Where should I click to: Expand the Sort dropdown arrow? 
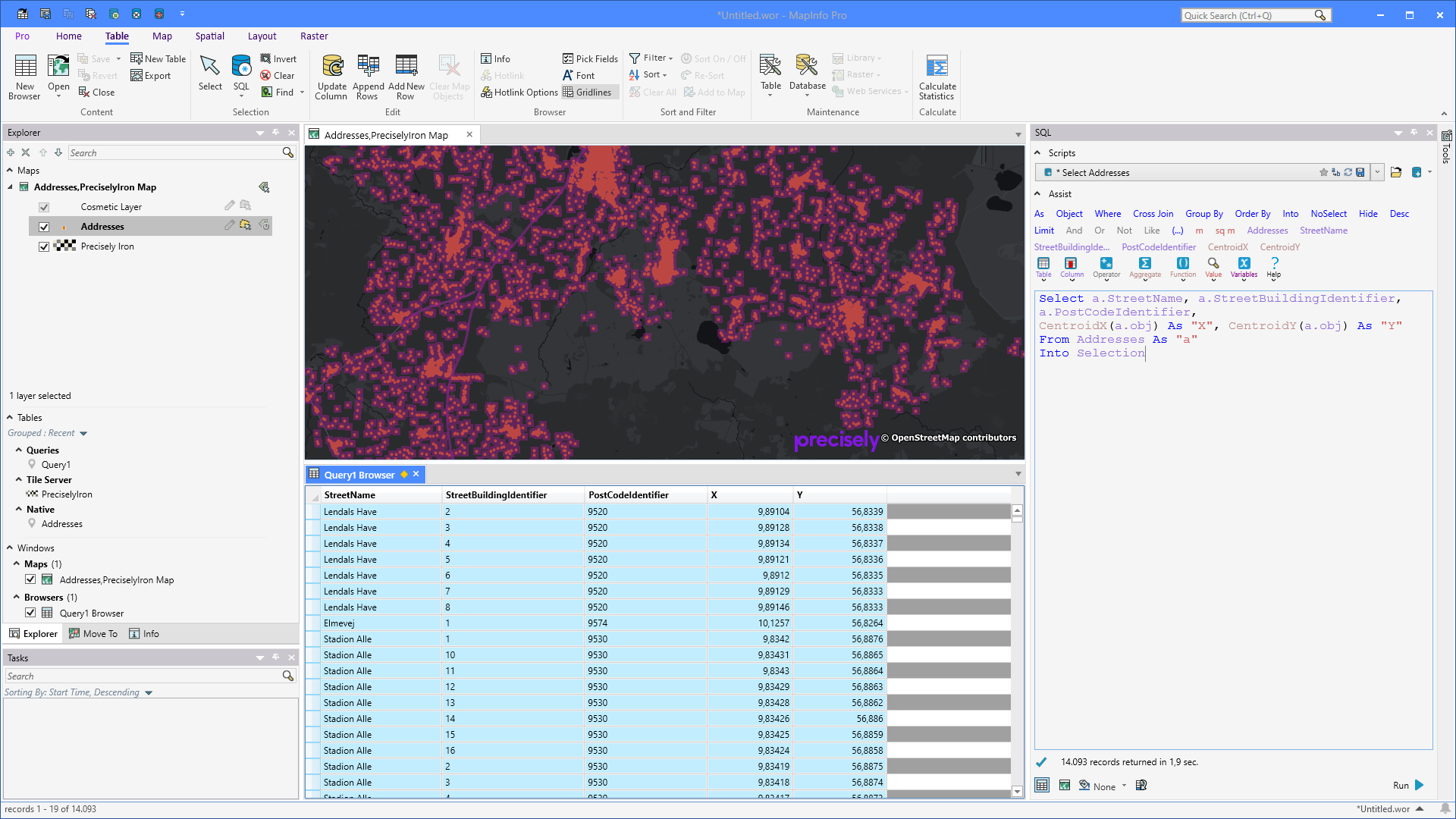tap(664, 74)
